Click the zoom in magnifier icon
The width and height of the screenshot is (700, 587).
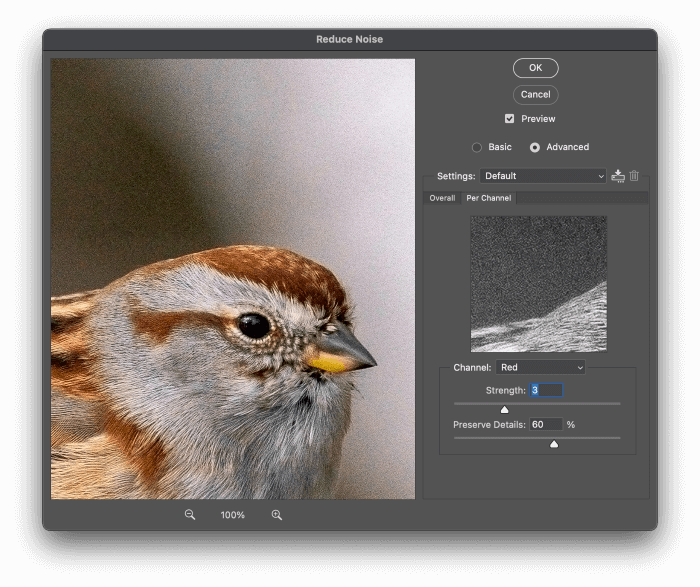277,515
